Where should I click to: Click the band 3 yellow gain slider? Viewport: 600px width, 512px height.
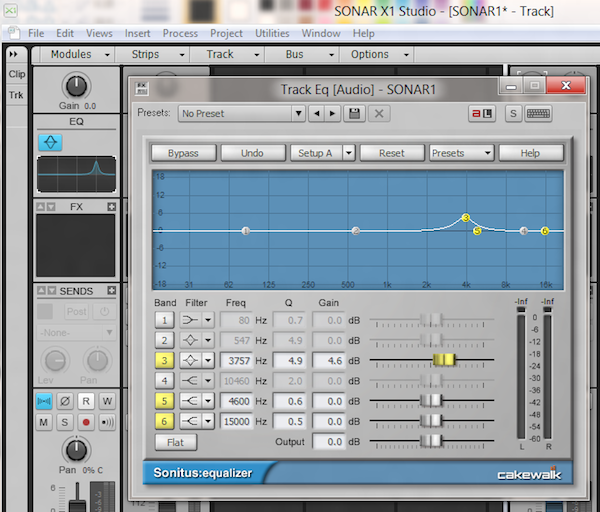(x=444, y=360)
